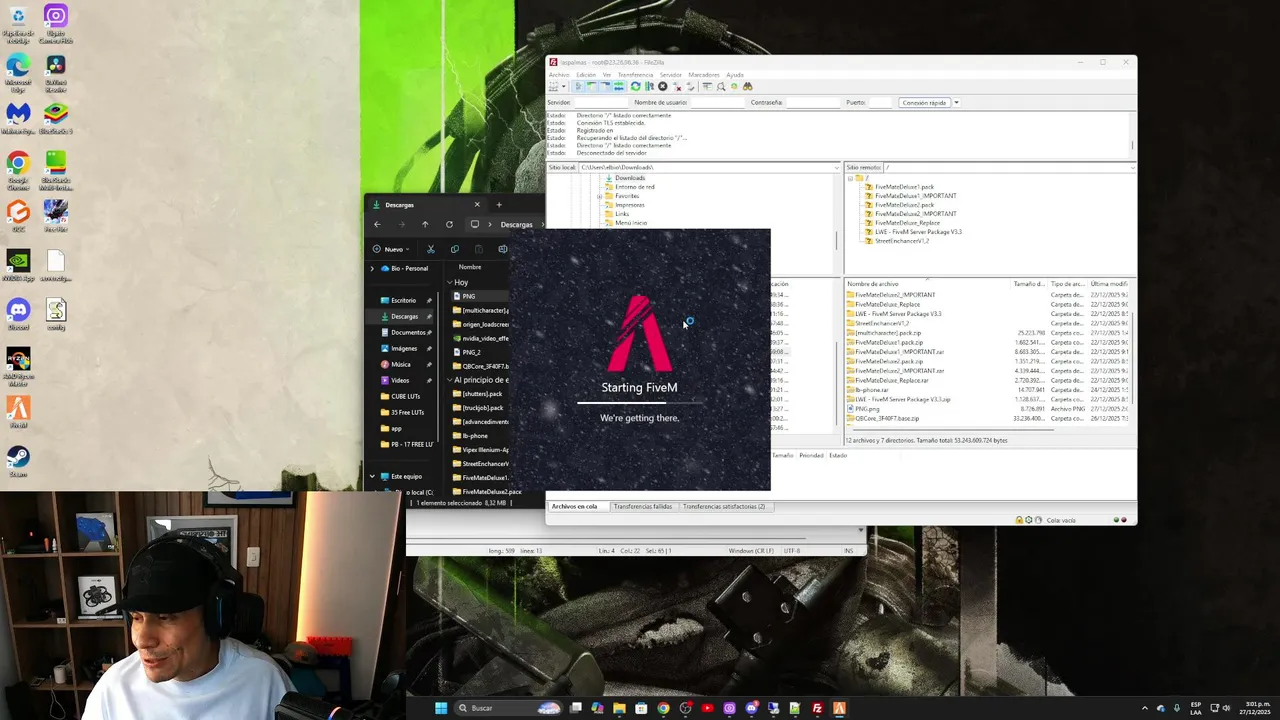Toggle local directory tree in FileZilla toolbar

(592, 86)
